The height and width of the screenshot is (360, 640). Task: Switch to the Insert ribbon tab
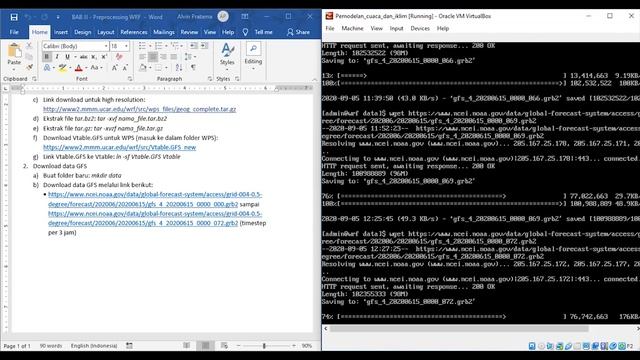pos(61,32)
